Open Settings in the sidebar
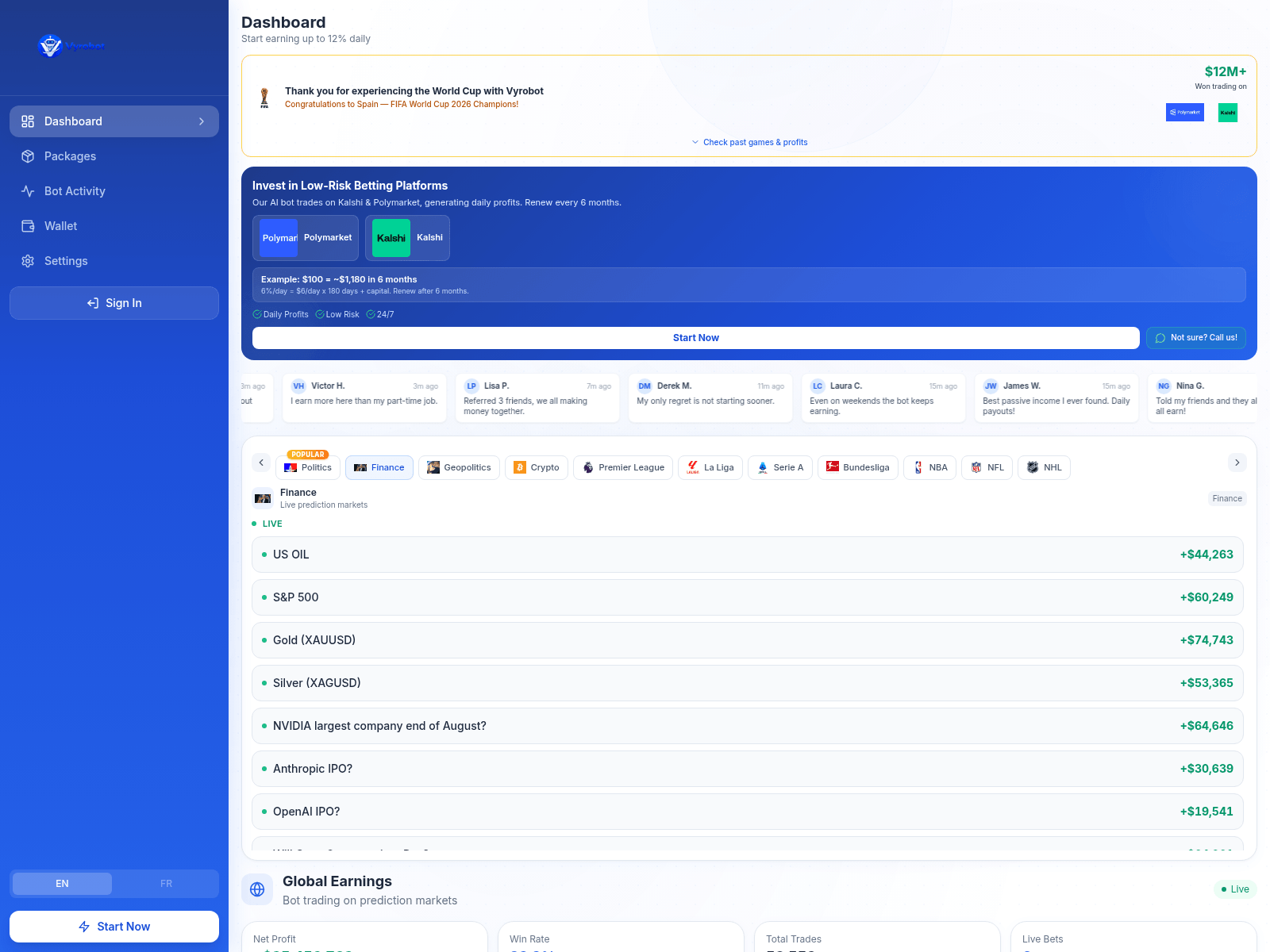 tap(114, 261)
